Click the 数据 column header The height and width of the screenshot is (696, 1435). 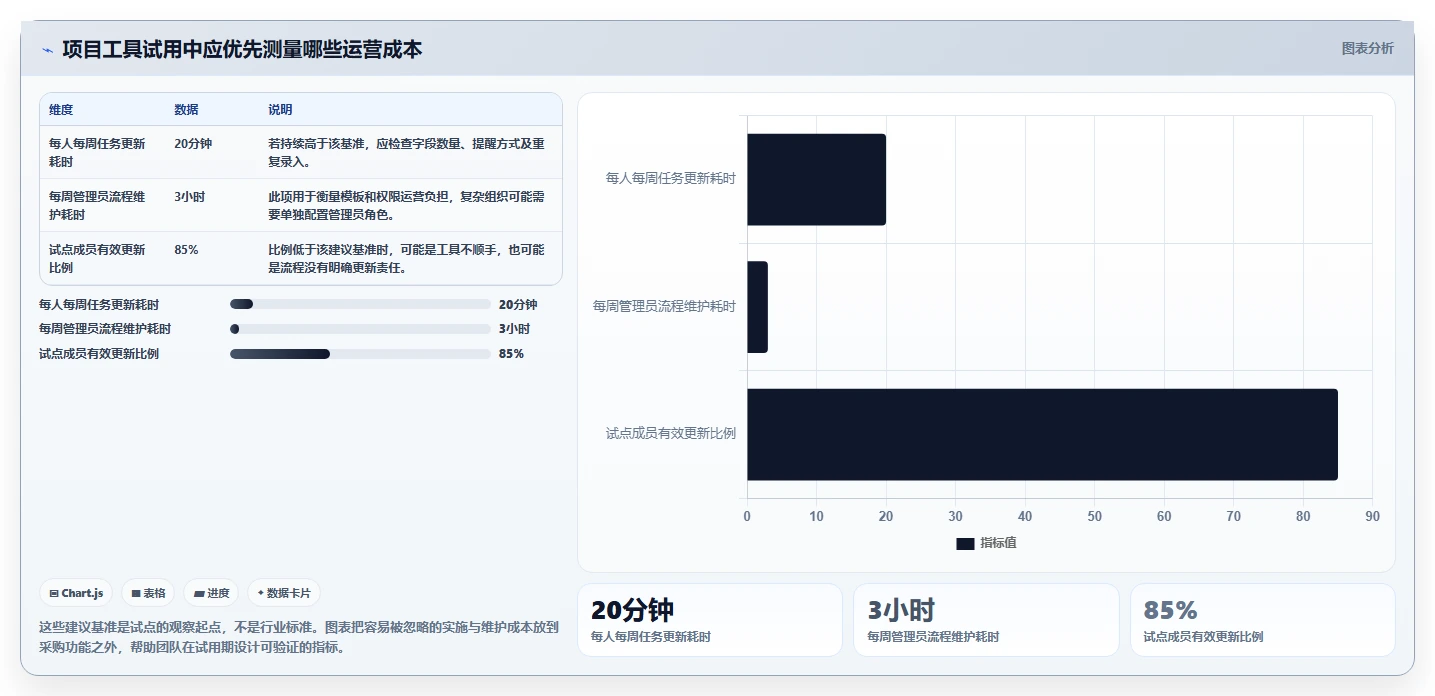coord(186,110)
